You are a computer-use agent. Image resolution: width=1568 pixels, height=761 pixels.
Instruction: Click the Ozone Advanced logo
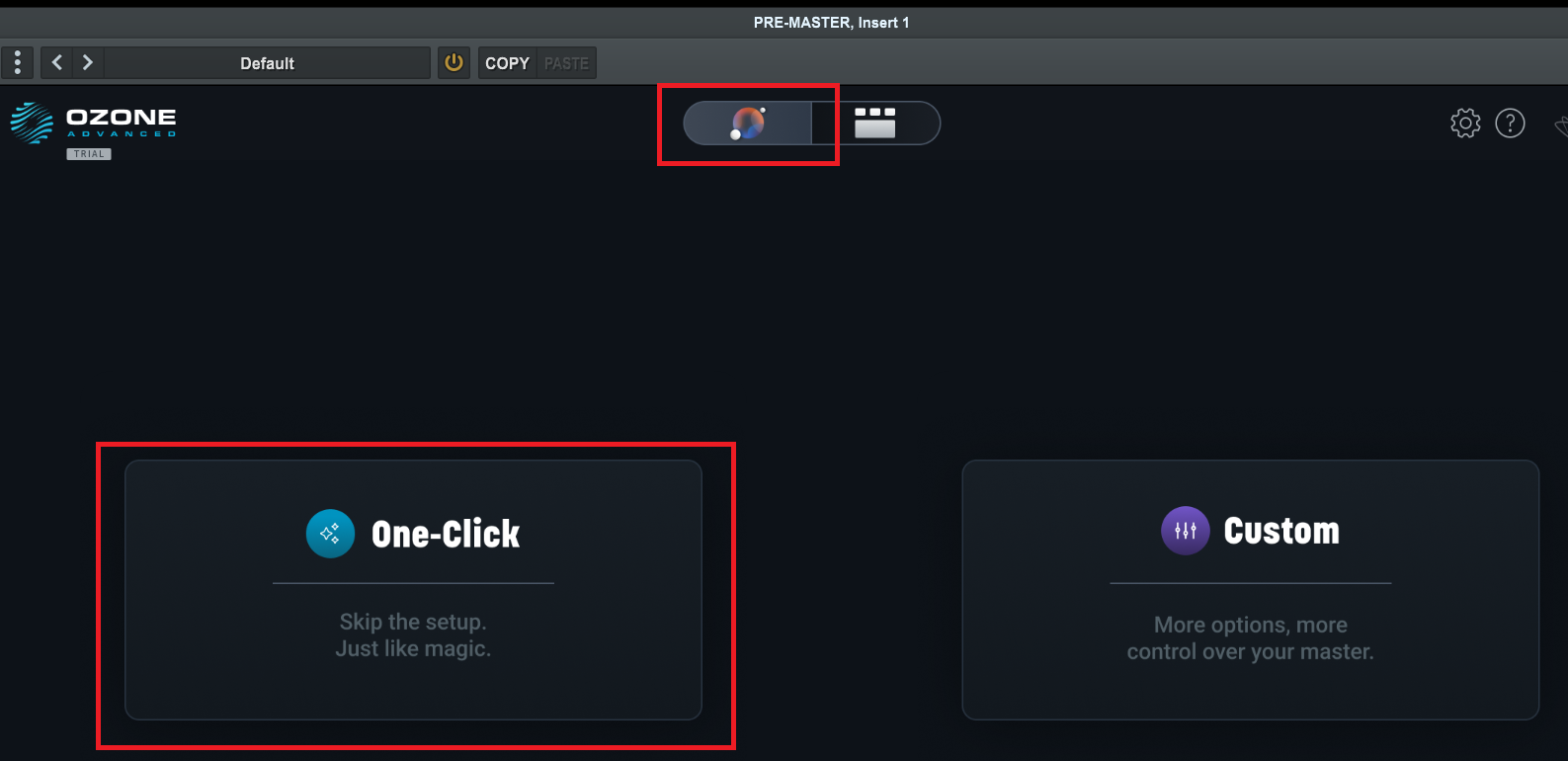click(94, 123)
